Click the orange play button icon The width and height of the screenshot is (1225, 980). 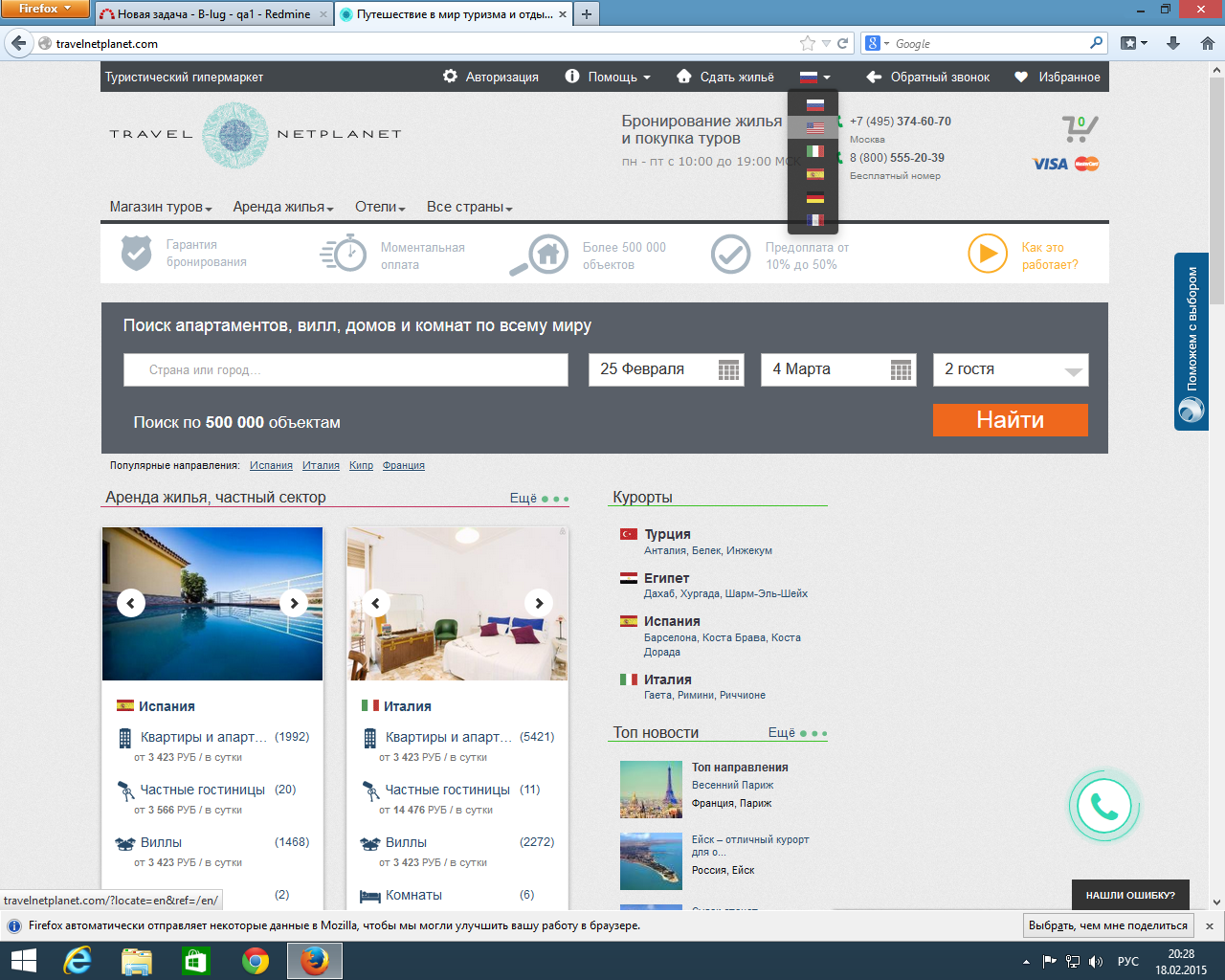point(987,255)
